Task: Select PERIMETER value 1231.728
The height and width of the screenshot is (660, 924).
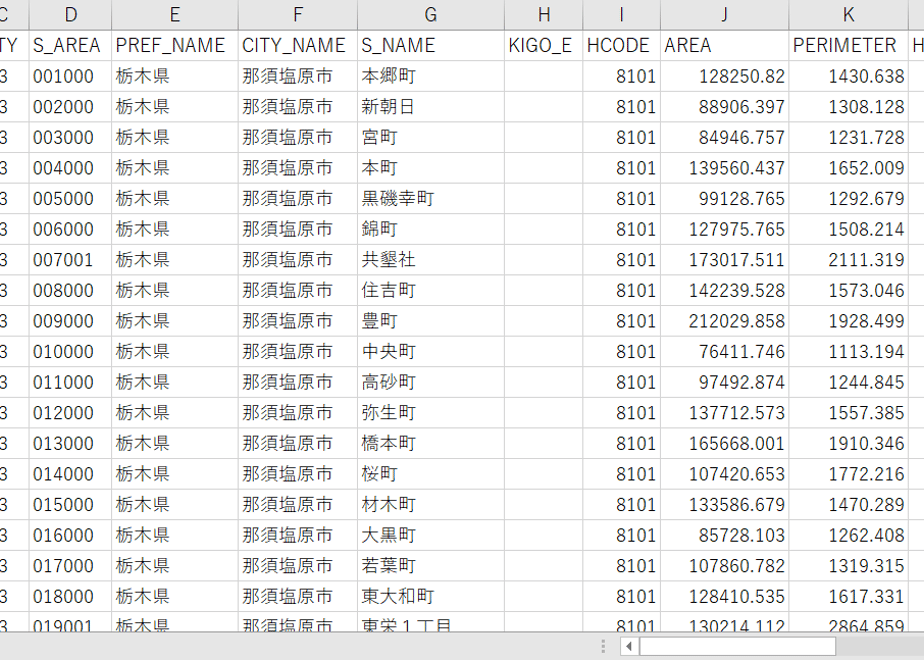Action: 848,137
